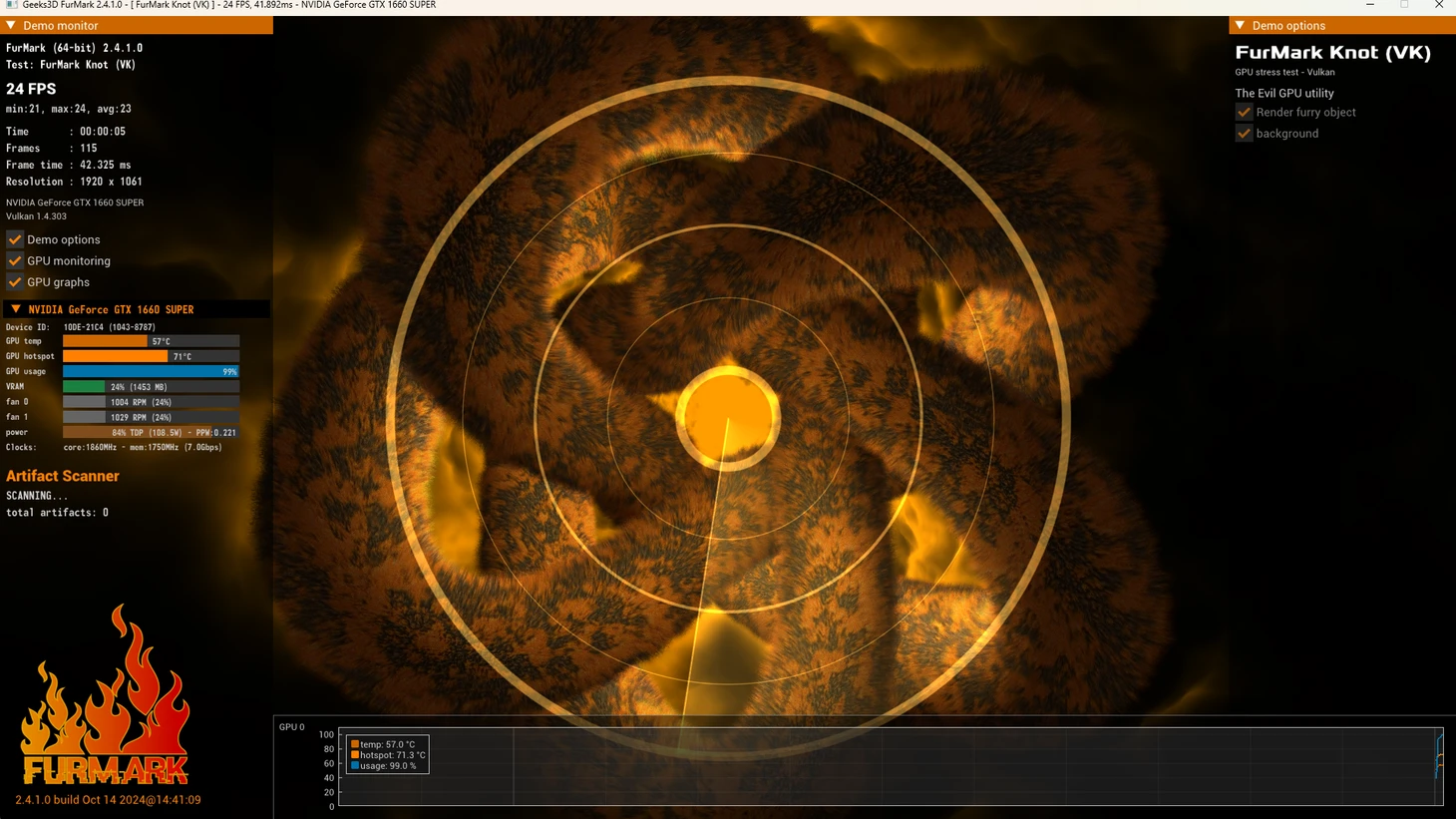
Task: Click the Device ID 10DE-21C4 row
Action: [x=81, y=327]
